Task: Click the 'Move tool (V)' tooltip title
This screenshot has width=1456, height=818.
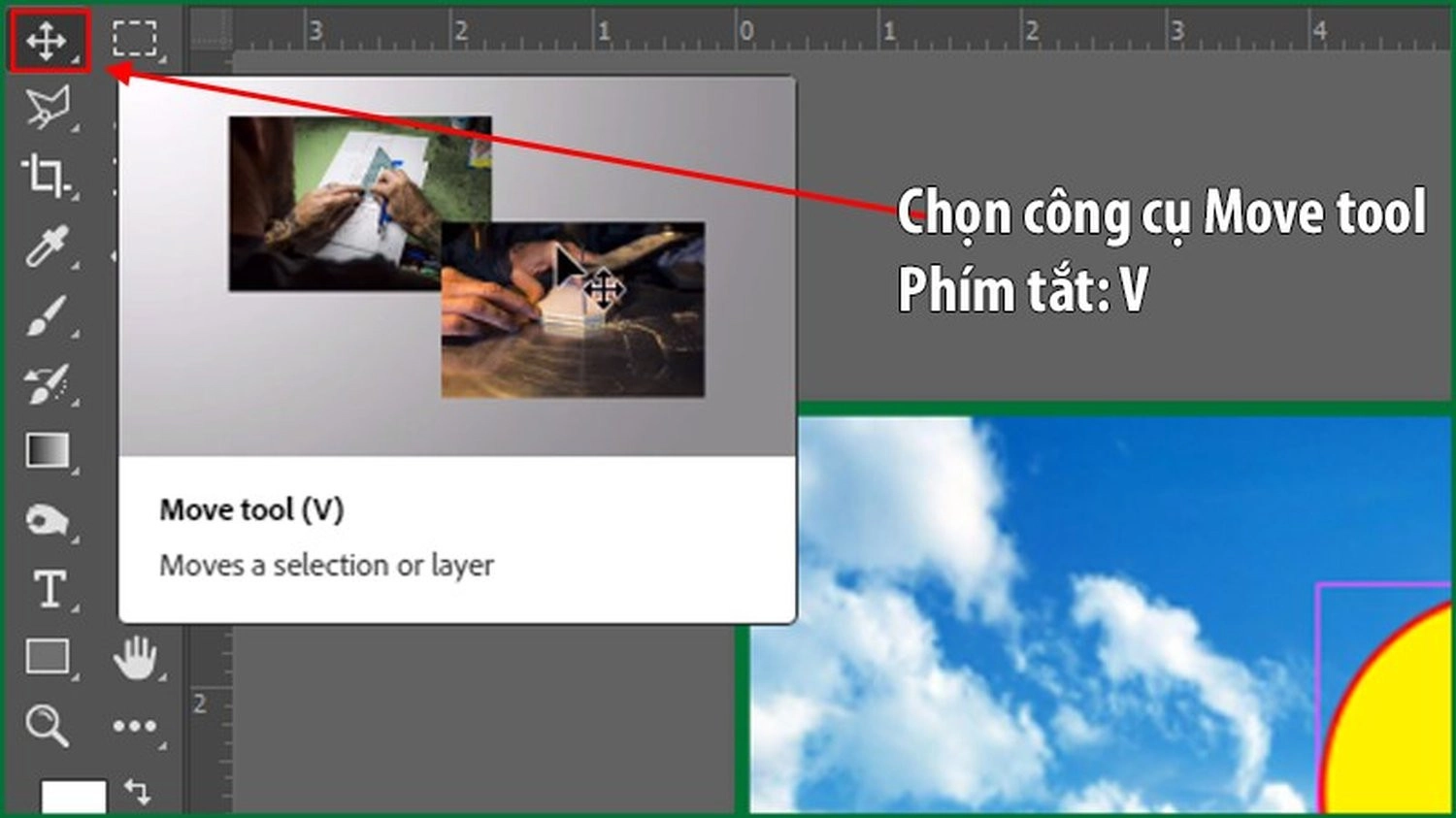Action: pos(251,509)
